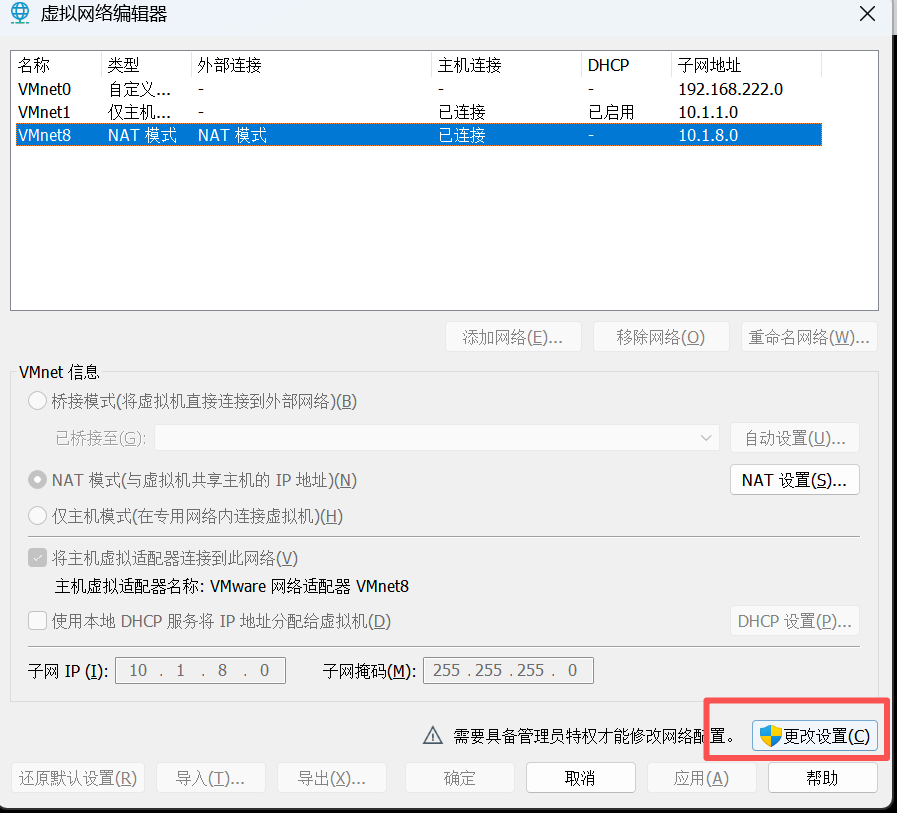Screen dimensions: 897x813
Task: Click 自动设置(U)... button
Action: coord(795,438)
